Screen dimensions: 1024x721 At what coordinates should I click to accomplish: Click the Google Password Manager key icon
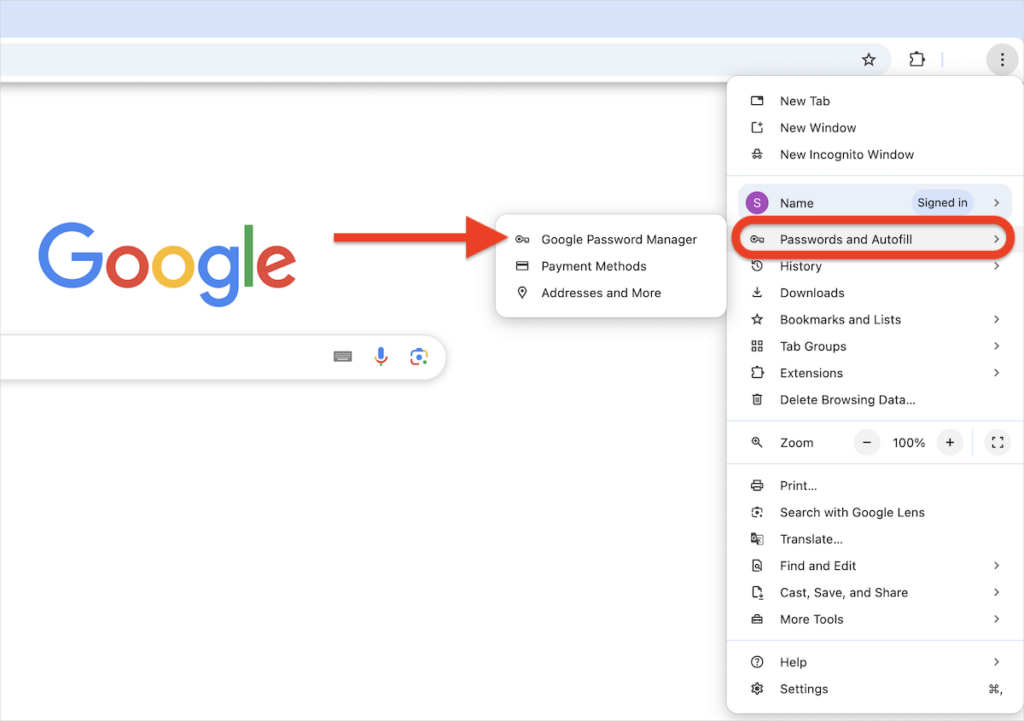click(521, 239)
